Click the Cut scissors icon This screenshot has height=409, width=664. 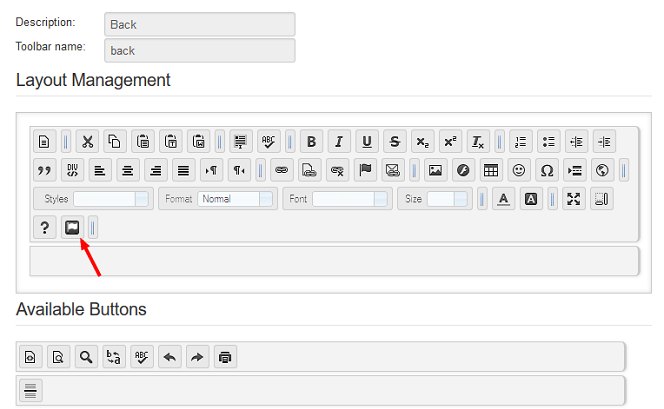[87, 141]
